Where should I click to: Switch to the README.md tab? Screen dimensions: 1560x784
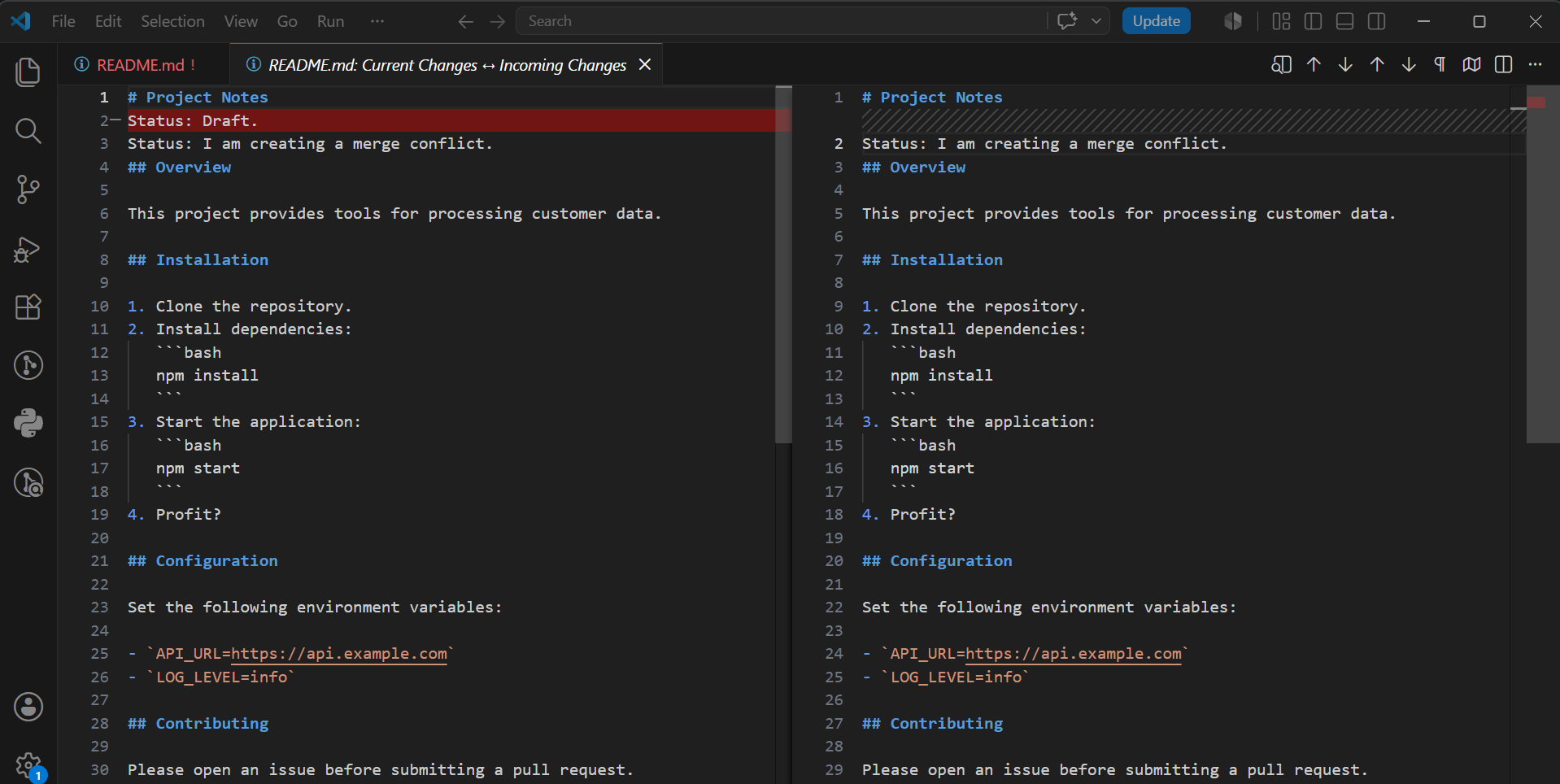click(143, 64)
